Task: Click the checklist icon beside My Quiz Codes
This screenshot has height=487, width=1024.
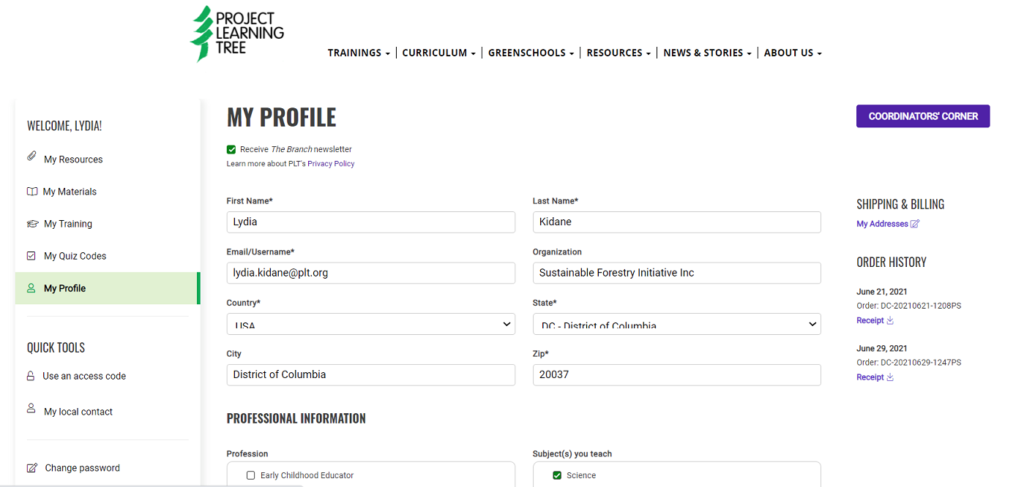Action: tap(32, 256)
